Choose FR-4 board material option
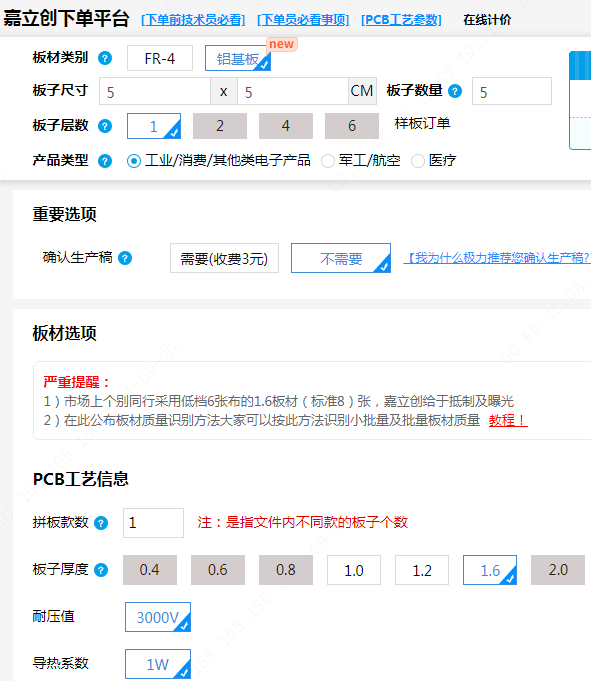Viewport: 591px width, 681px height. pos(160,58)
